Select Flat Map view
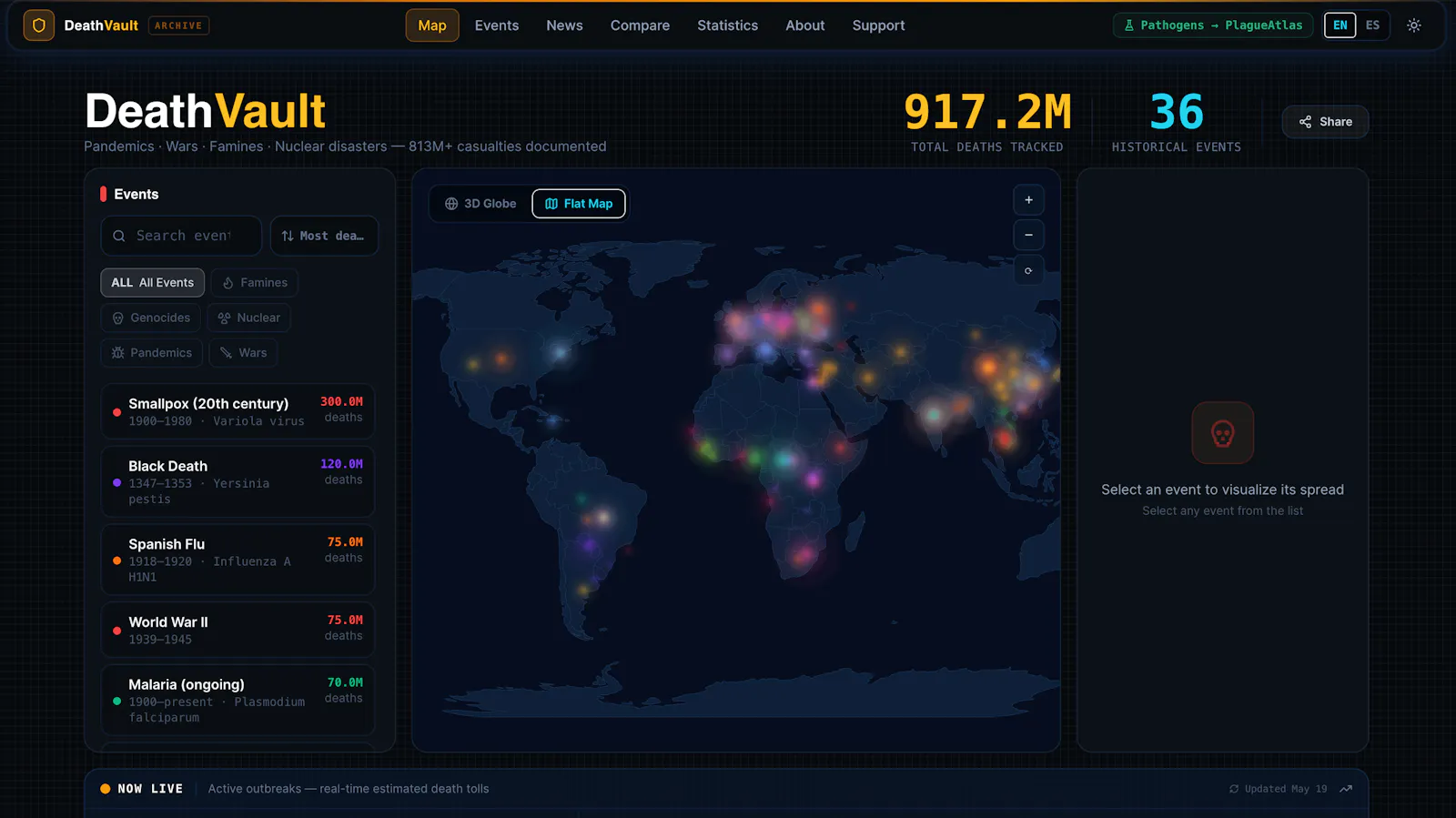Screen dimensions: 1456x818 579,204
